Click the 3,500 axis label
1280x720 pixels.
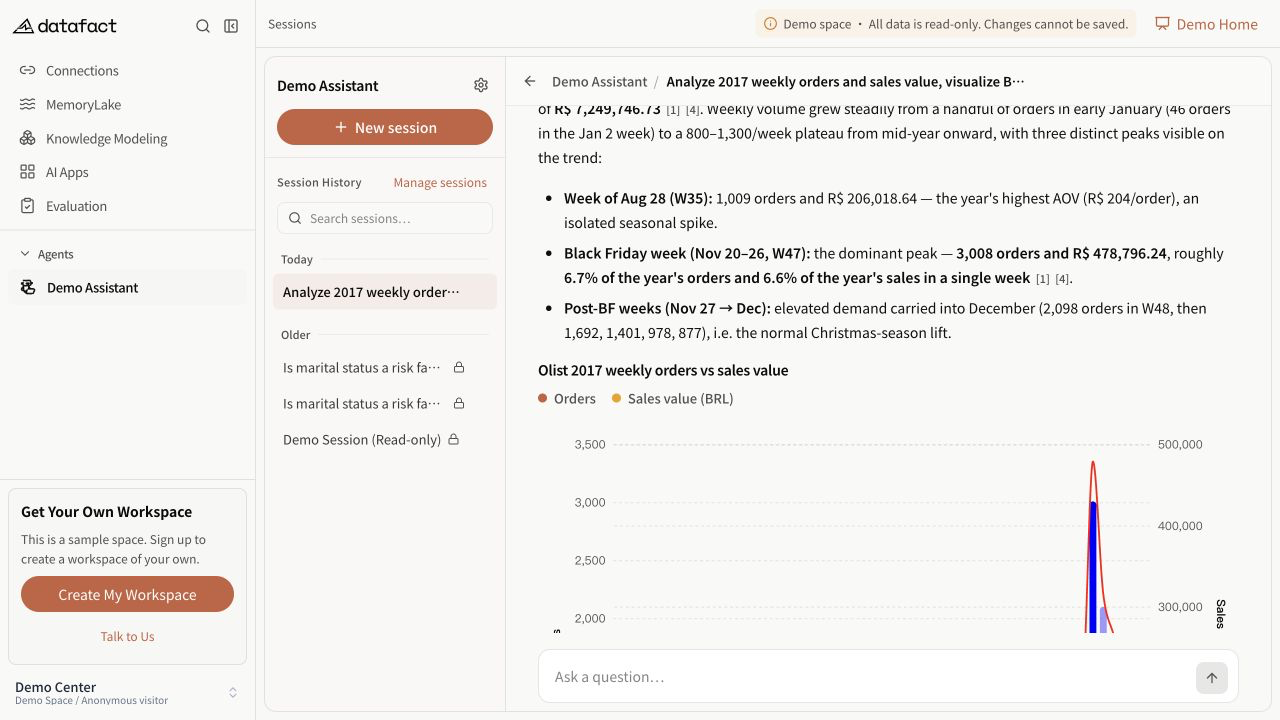[590, 444]
